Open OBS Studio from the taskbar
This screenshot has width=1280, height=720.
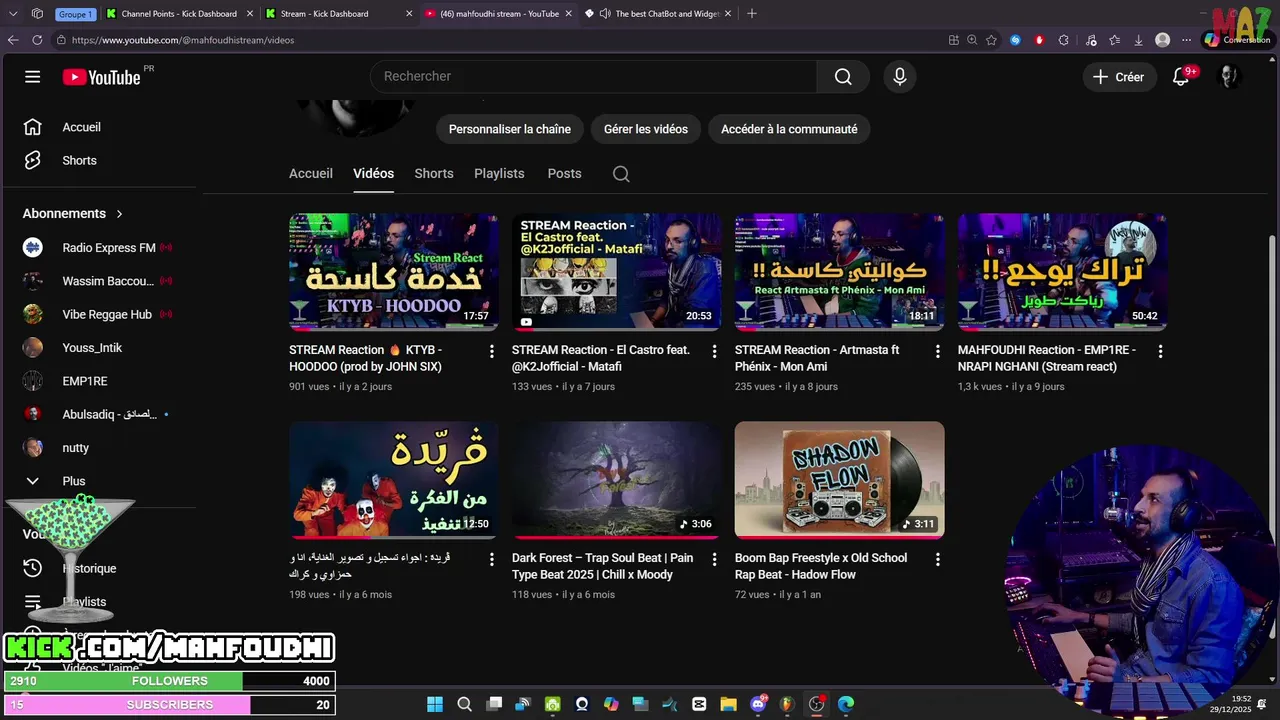coord(816,704)
